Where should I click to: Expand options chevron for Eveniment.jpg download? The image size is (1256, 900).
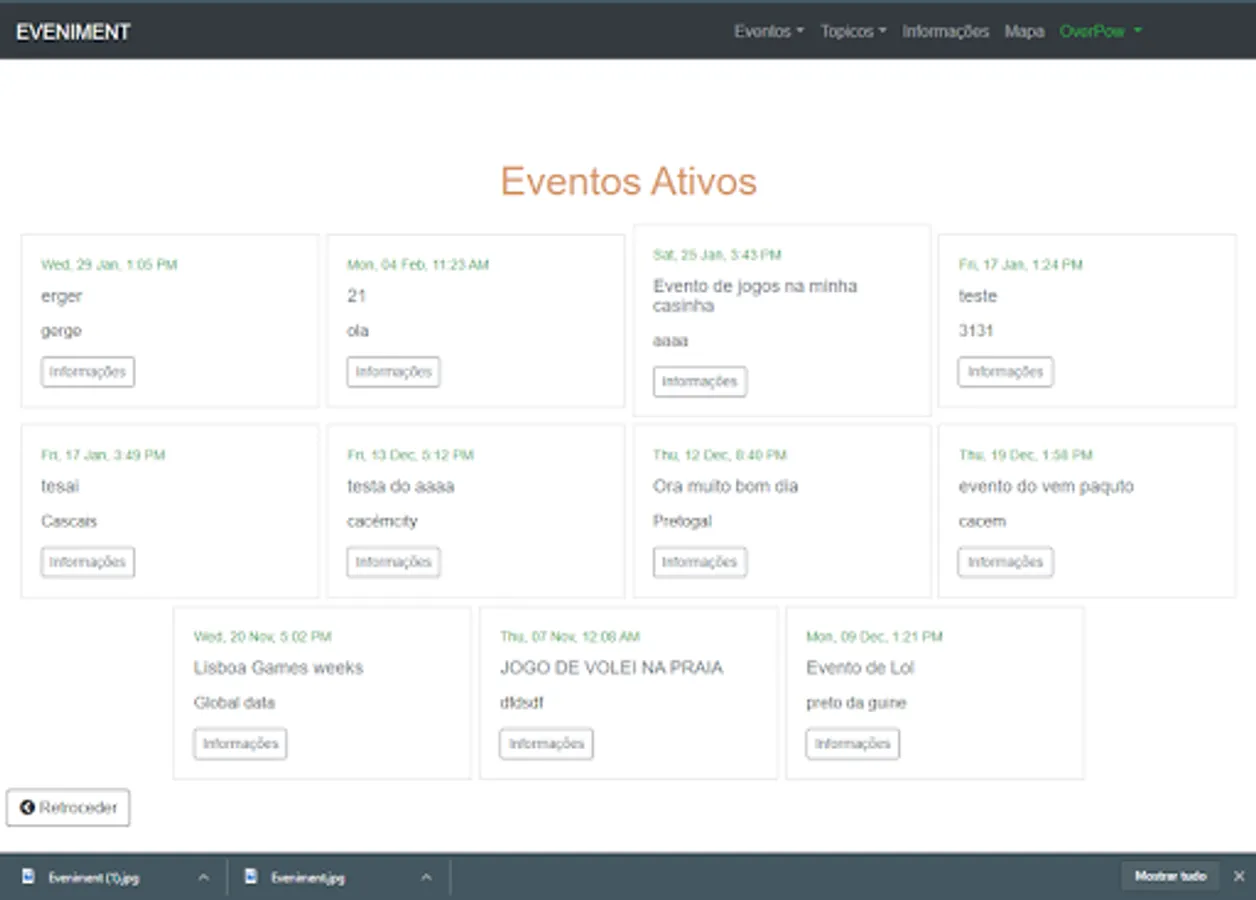(426, 878)
